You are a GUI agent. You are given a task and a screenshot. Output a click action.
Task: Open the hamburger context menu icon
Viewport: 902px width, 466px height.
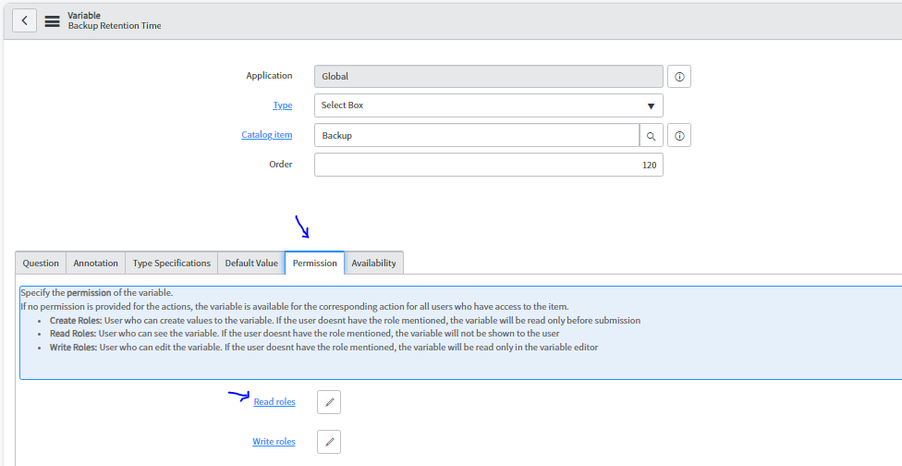[52, 21]
